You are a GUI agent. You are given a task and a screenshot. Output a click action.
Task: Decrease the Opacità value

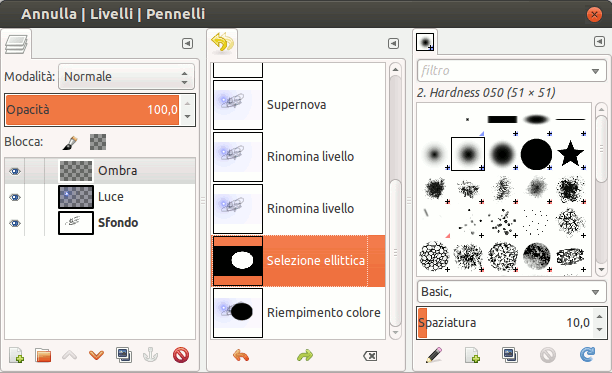tap(188, 116)
